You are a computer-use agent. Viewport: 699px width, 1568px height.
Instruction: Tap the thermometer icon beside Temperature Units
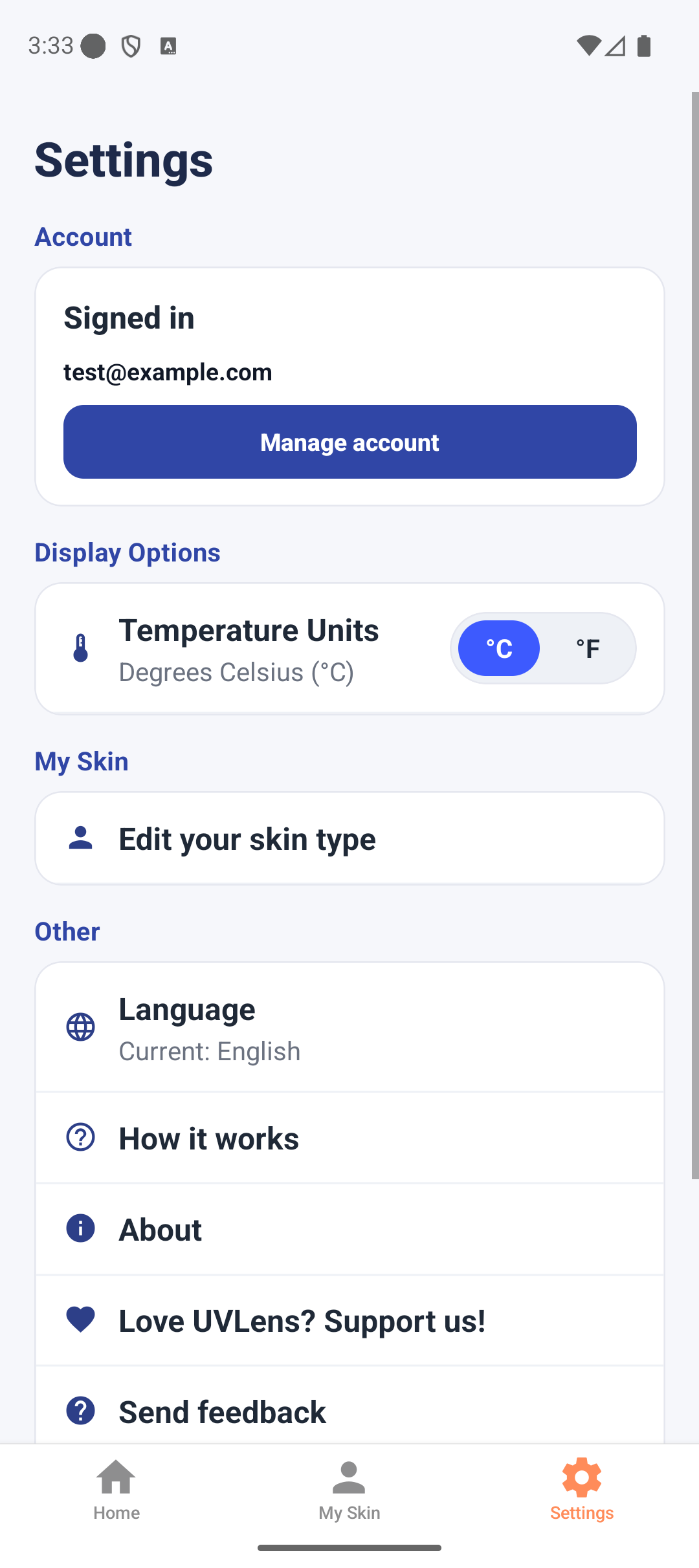click(x=80, y=648)
